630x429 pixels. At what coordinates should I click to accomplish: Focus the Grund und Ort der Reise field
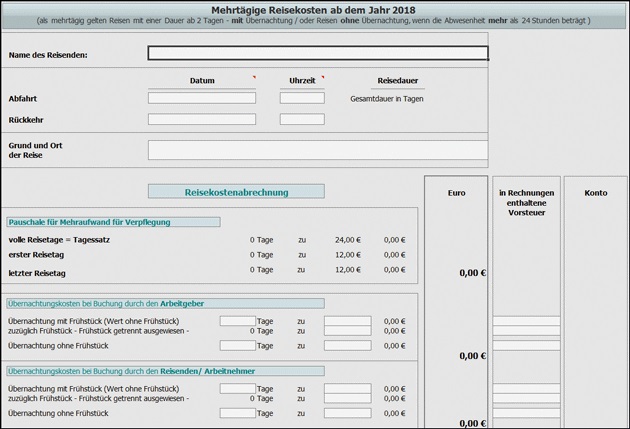coord(318,150)
